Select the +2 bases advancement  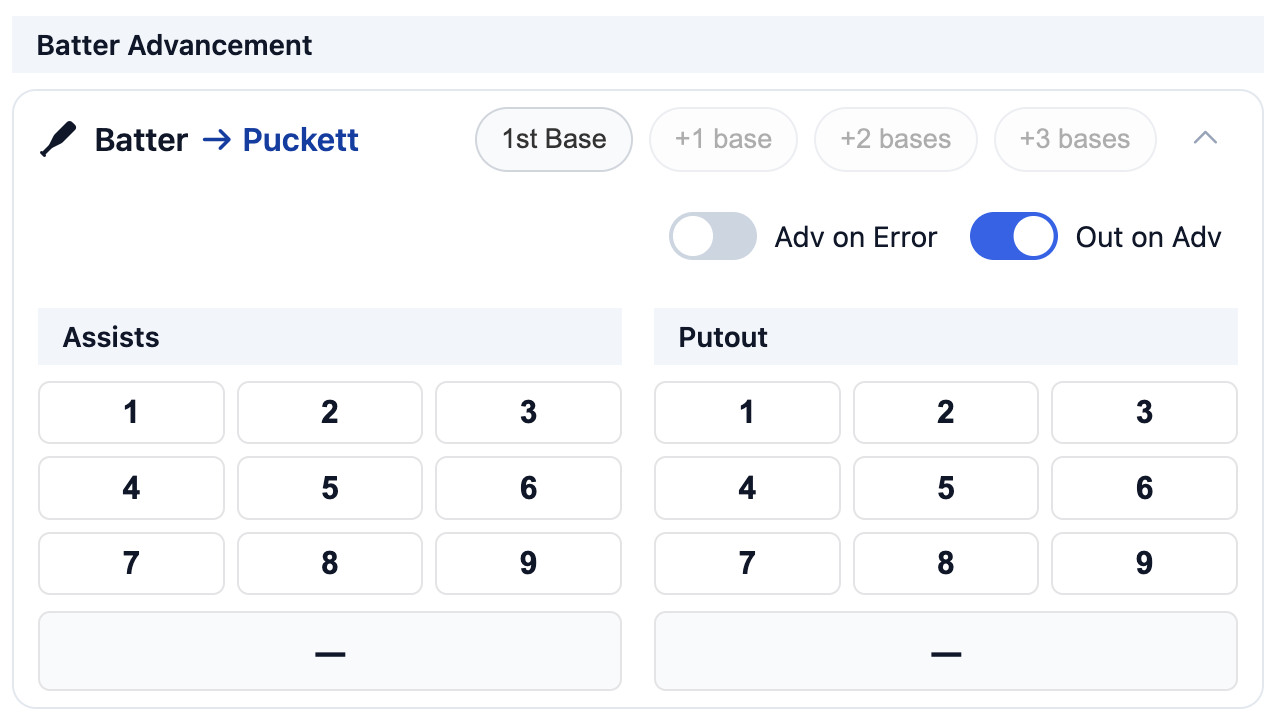895,139
